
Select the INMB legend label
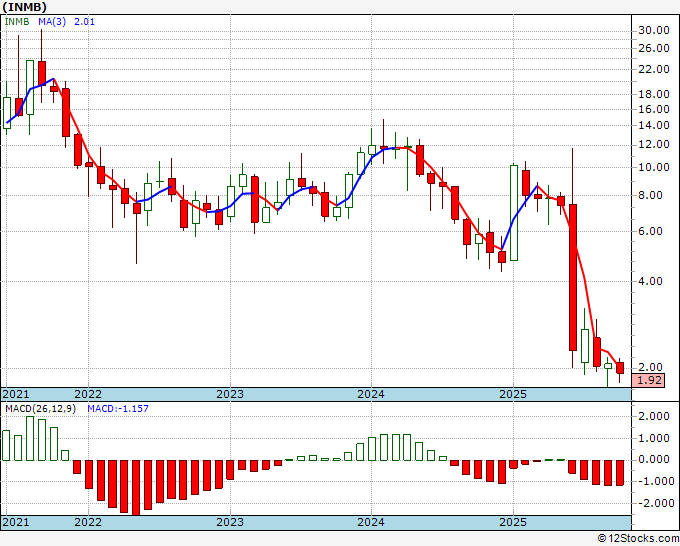pyautogui.click(x=17, y=21)
